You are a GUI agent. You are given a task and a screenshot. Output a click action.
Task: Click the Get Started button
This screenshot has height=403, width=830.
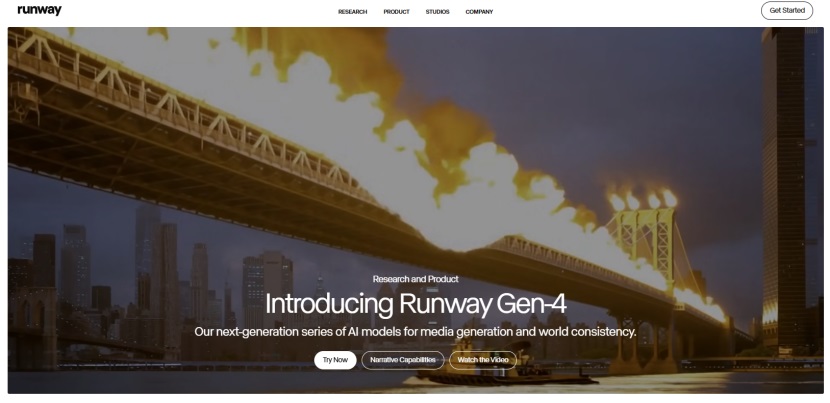coord(787,11)
